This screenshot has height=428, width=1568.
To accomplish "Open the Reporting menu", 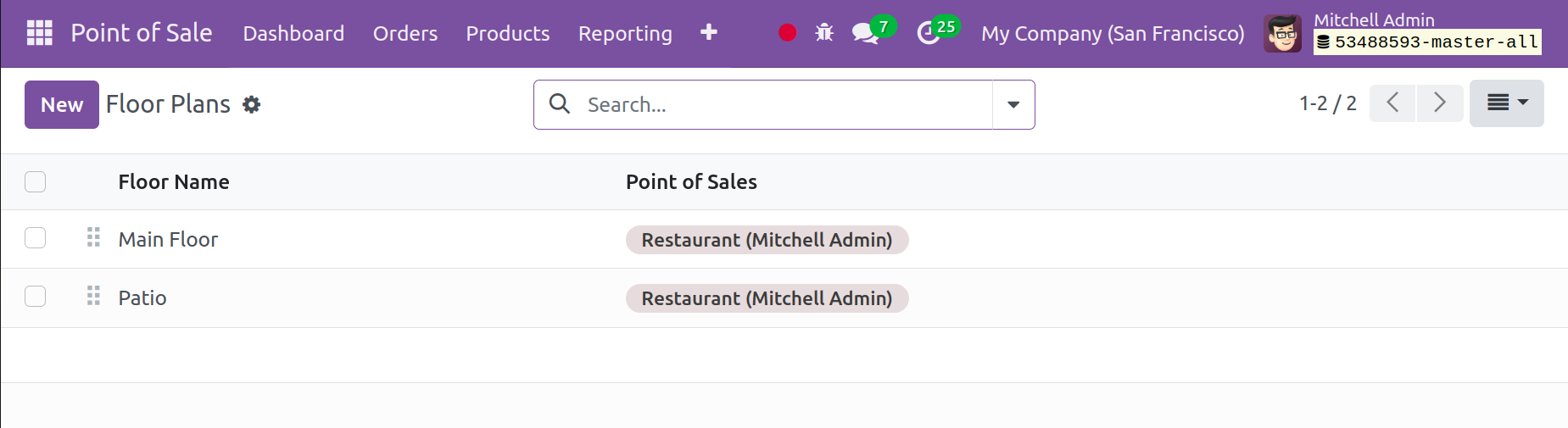I will click(x=625, y=33).
